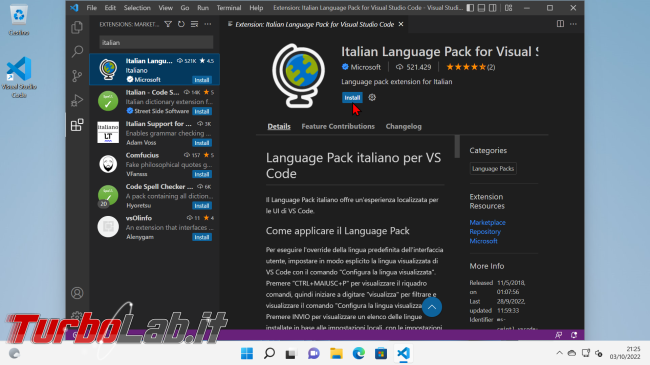Open the Microsoft resource link

point(483,241)
